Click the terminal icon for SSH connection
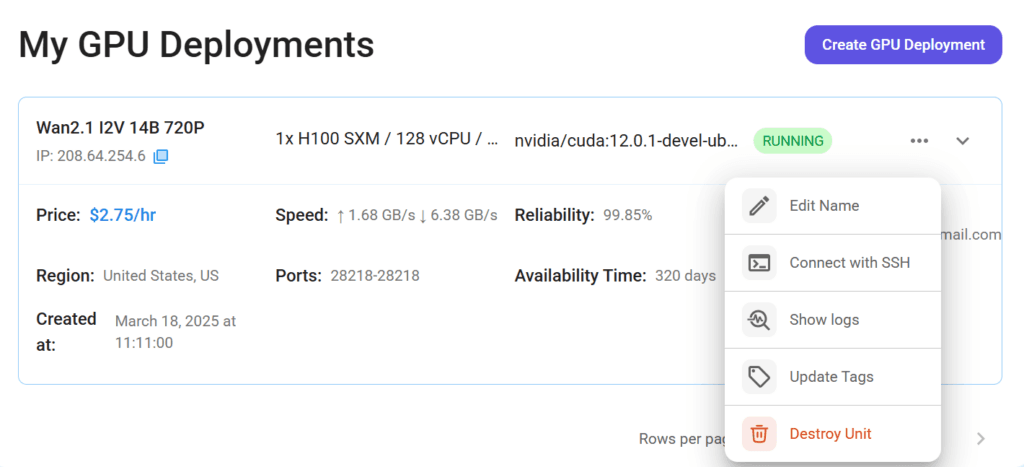Viewport: 1024px width, 467px height. coord(759,263)
